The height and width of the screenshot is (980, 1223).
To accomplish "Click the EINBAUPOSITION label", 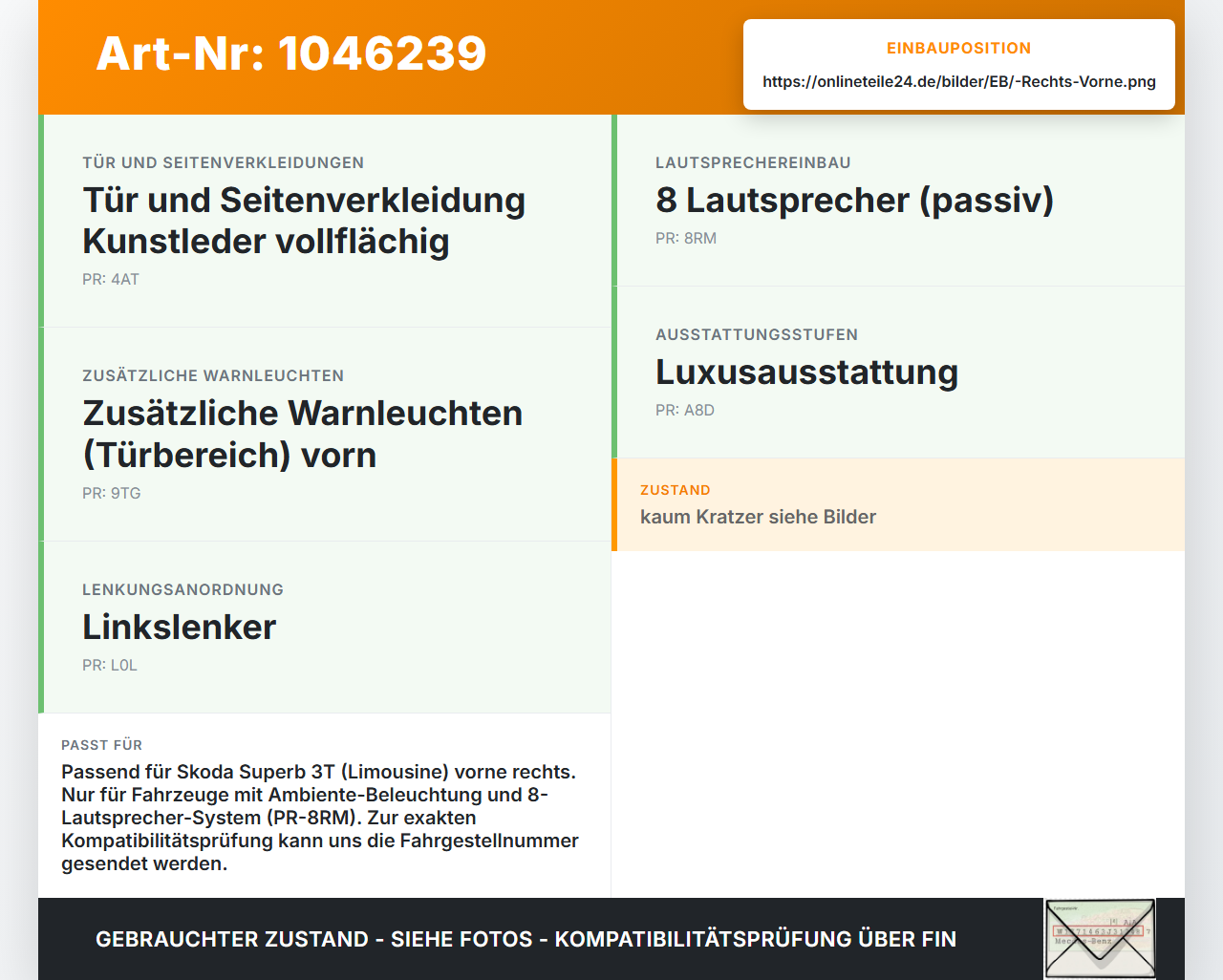I will click(x=959, y=48).
